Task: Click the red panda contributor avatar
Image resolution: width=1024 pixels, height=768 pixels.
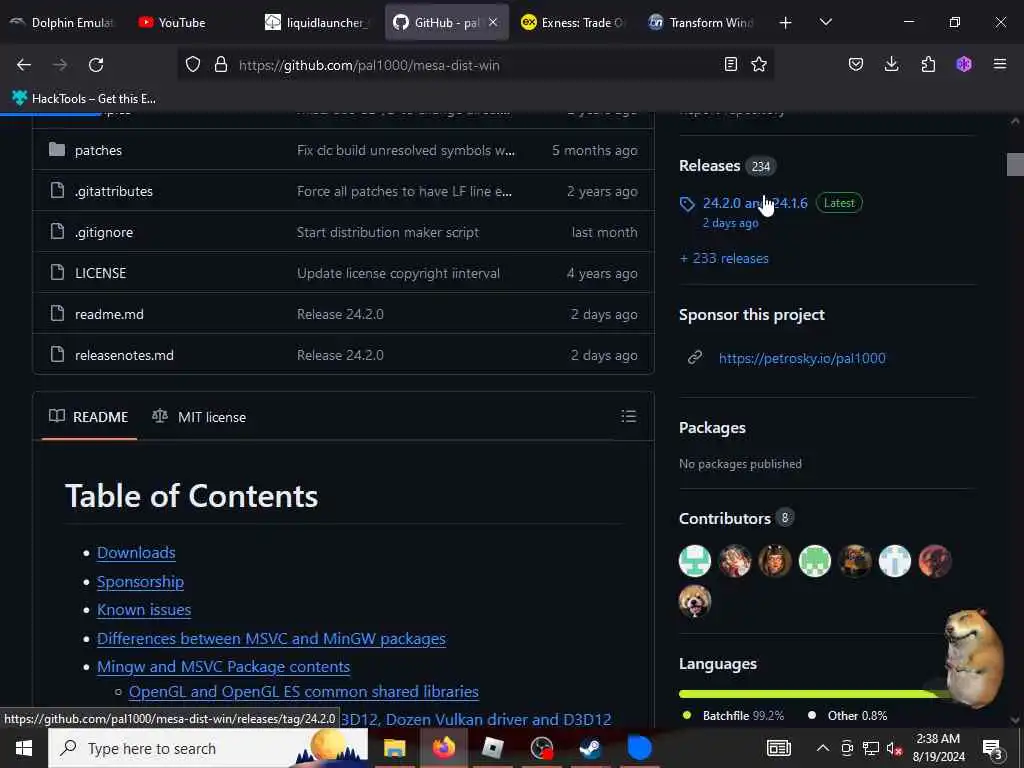Action: tap(695, 601)
